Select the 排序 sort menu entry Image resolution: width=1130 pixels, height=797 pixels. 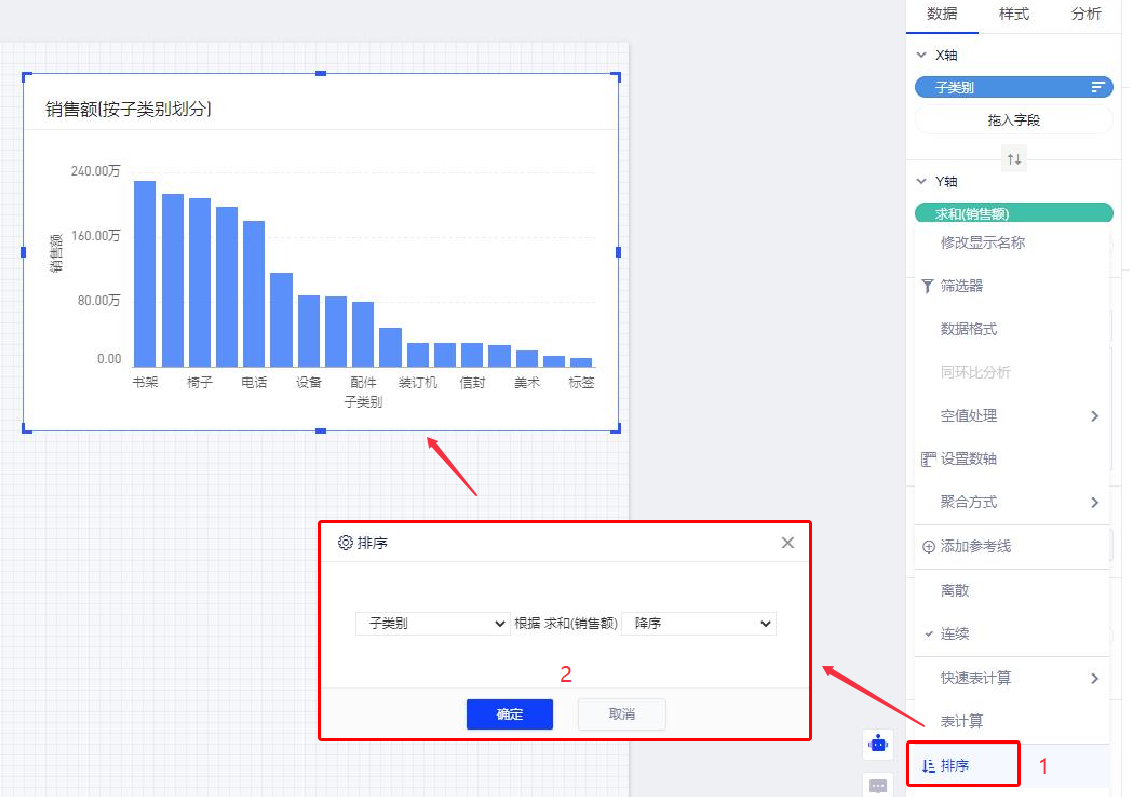pos(955,766)
